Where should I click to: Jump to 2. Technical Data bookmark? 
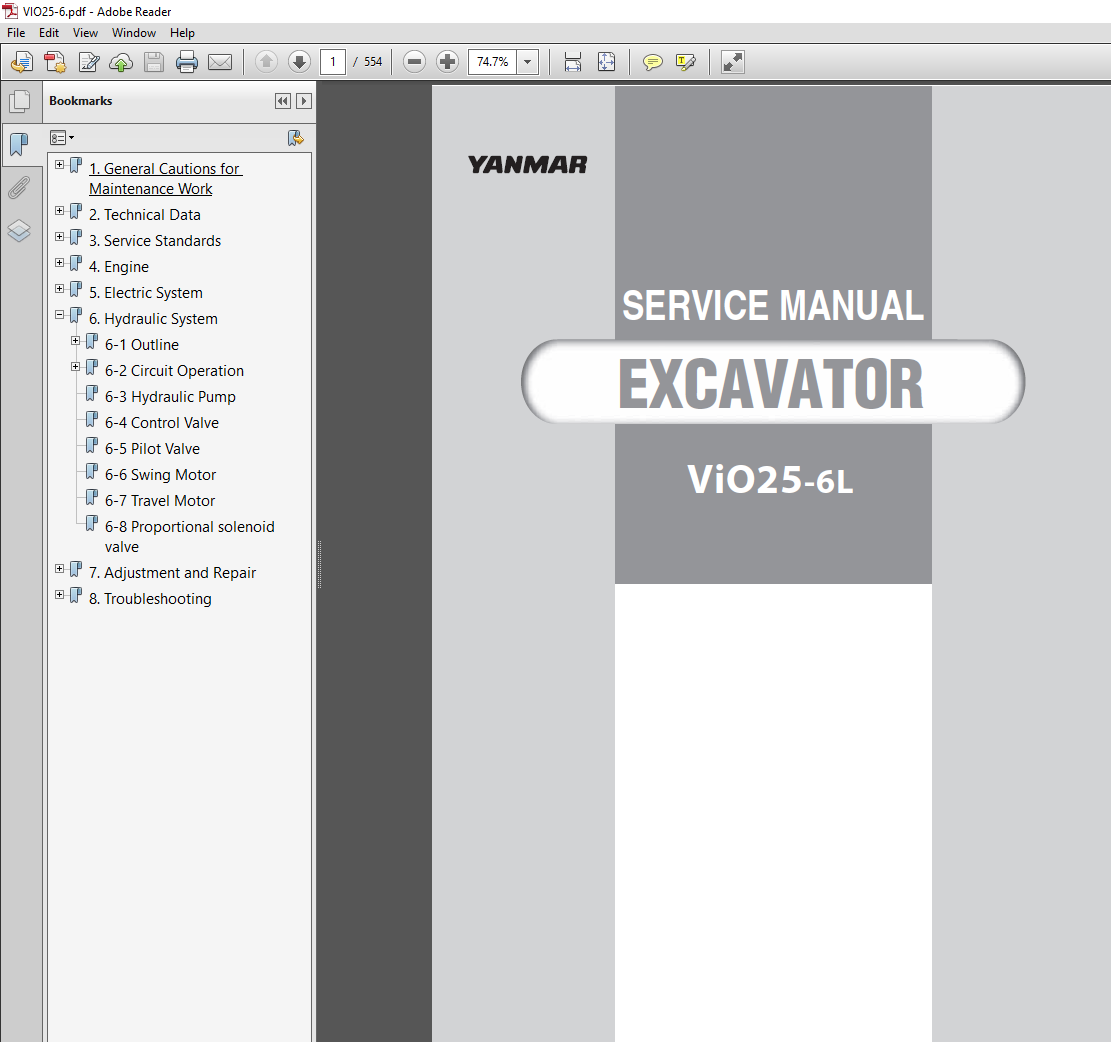(x=145, y=215)
